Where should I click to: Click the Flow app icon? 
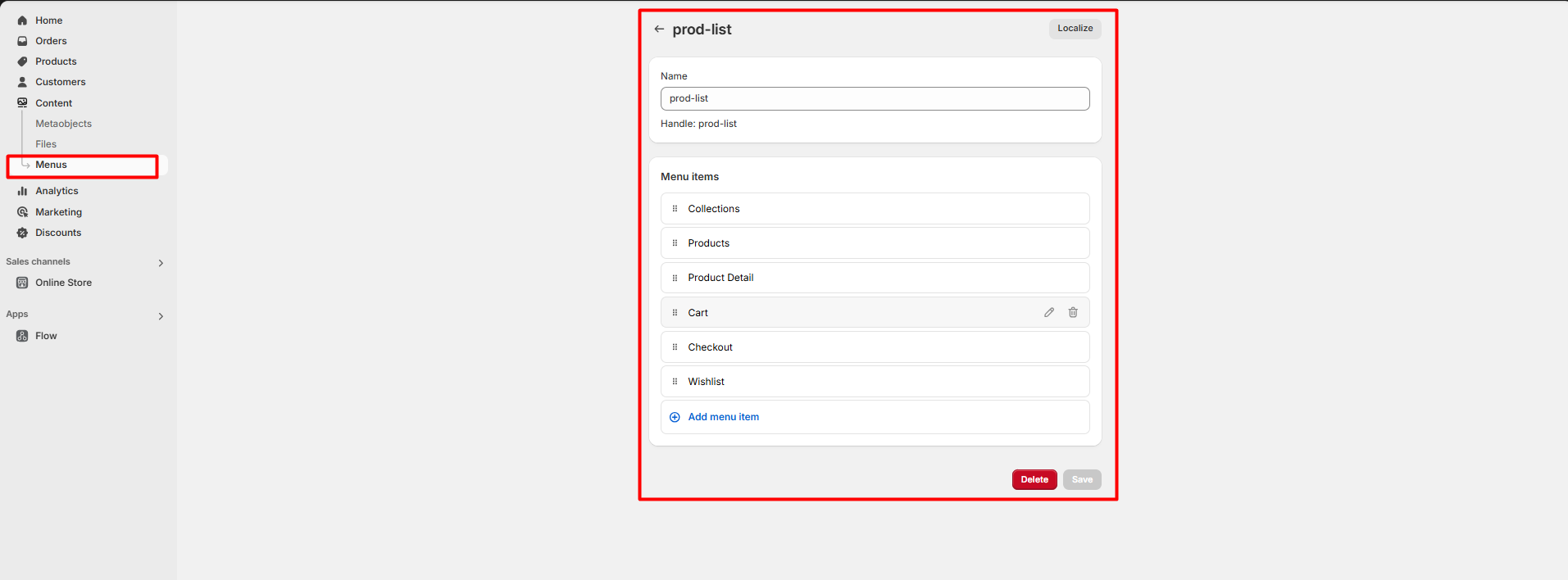[22, 336]
